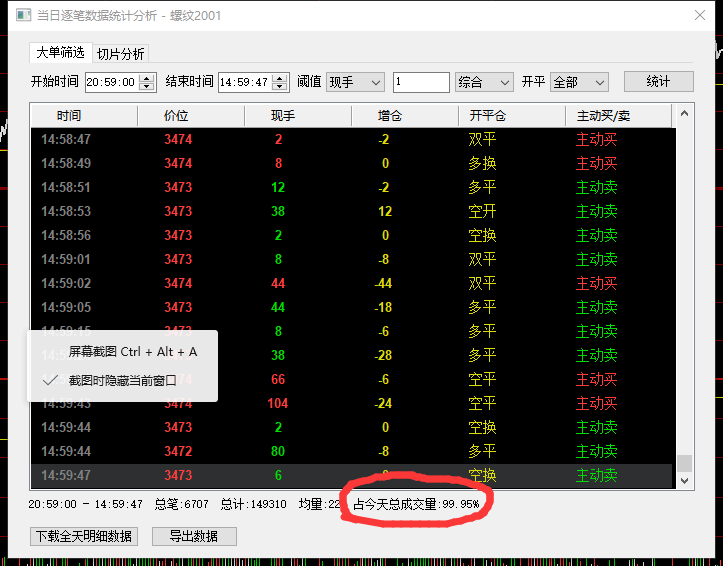Click the scrollbar up arrow in the table
The image size is (723, 566).
pyautogui.click(x=684, y=116)
